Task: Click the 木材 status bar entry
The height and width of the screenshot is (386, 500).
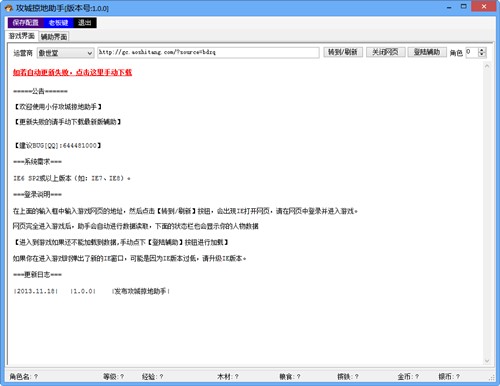Action: tap(228, 377)
